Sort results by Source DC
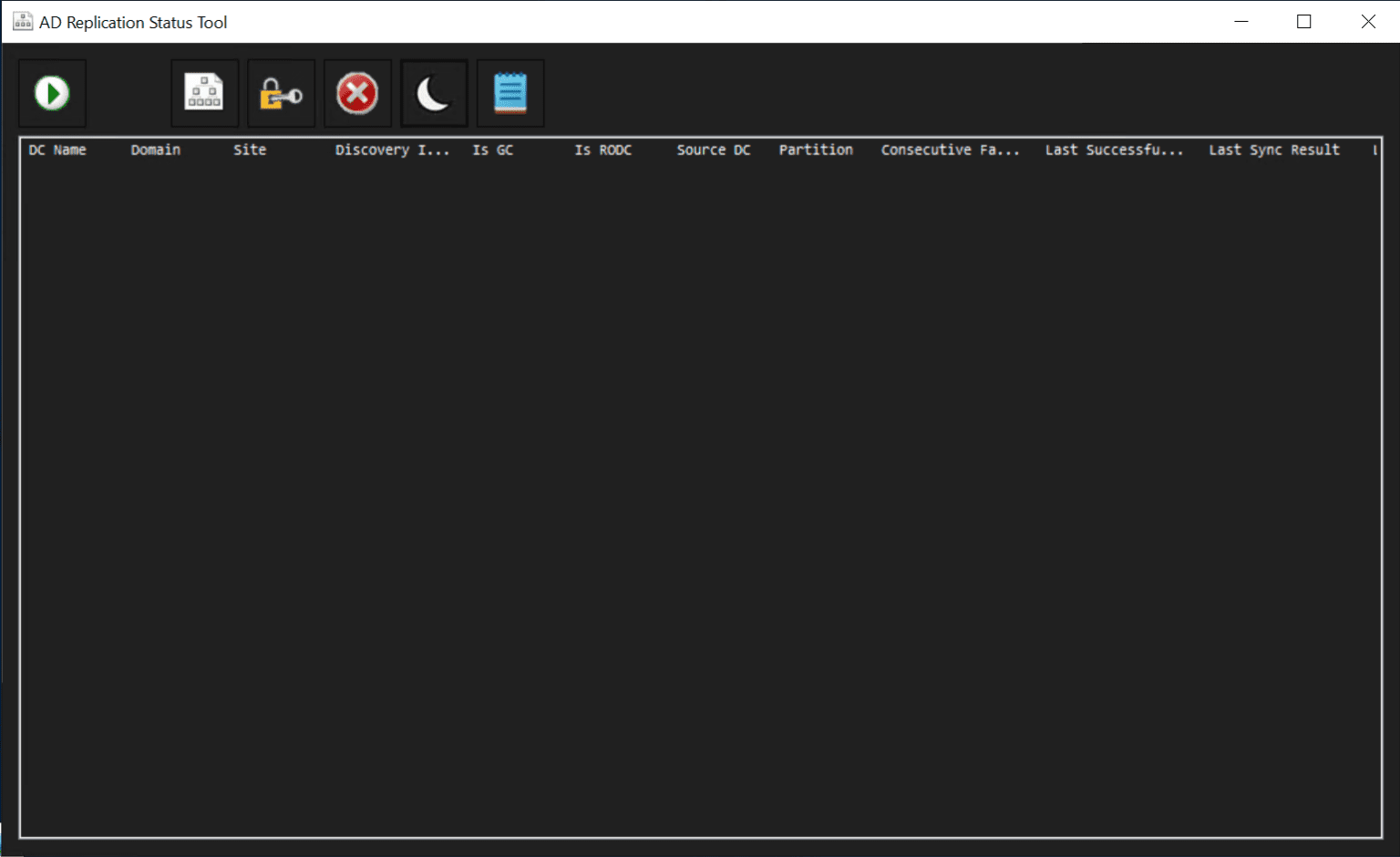1400x857 pixels. tap(714, 150)
